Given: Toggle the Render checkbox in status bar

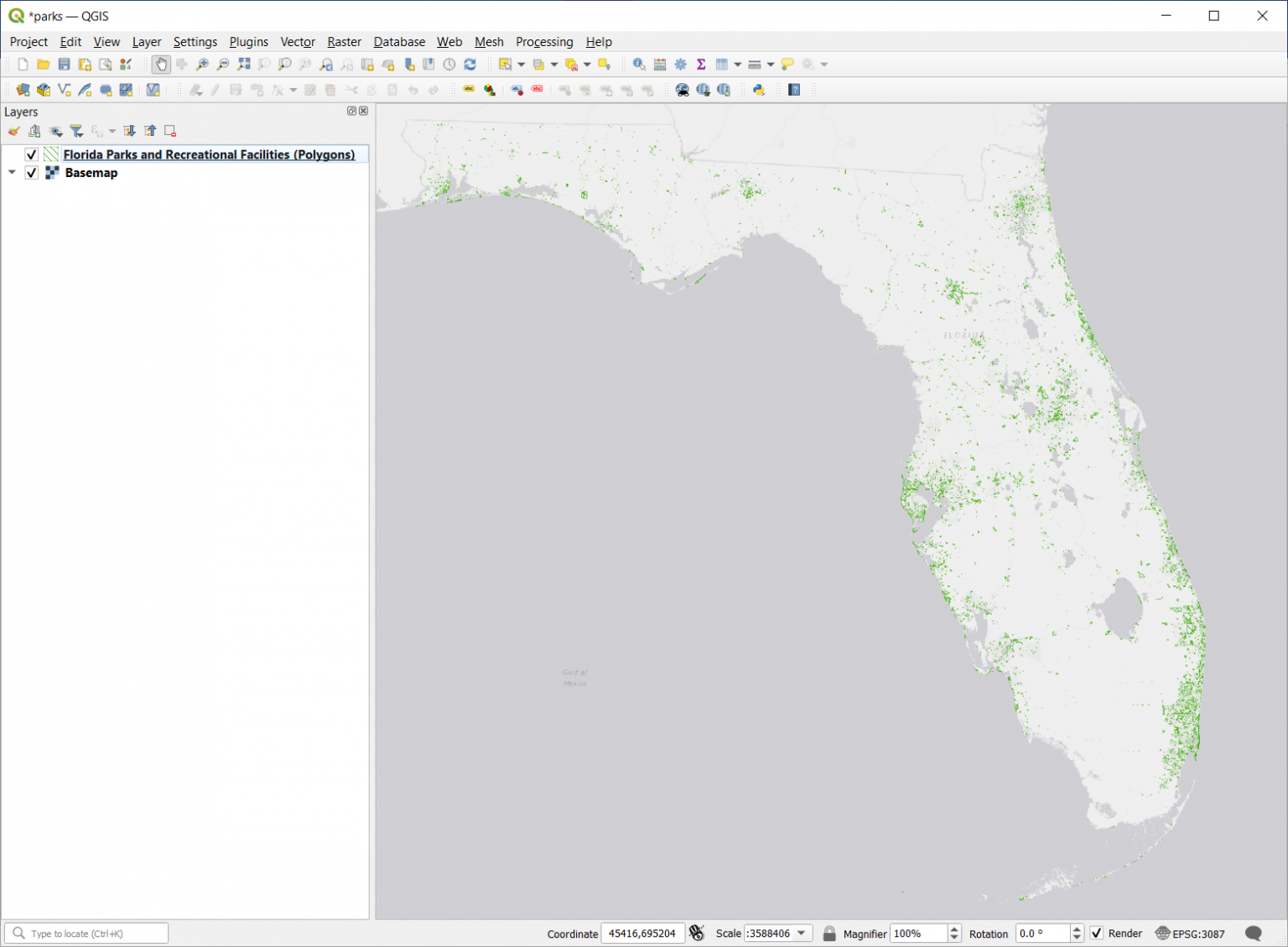Looking at the screenshot, I should [x=1097, y=933].
